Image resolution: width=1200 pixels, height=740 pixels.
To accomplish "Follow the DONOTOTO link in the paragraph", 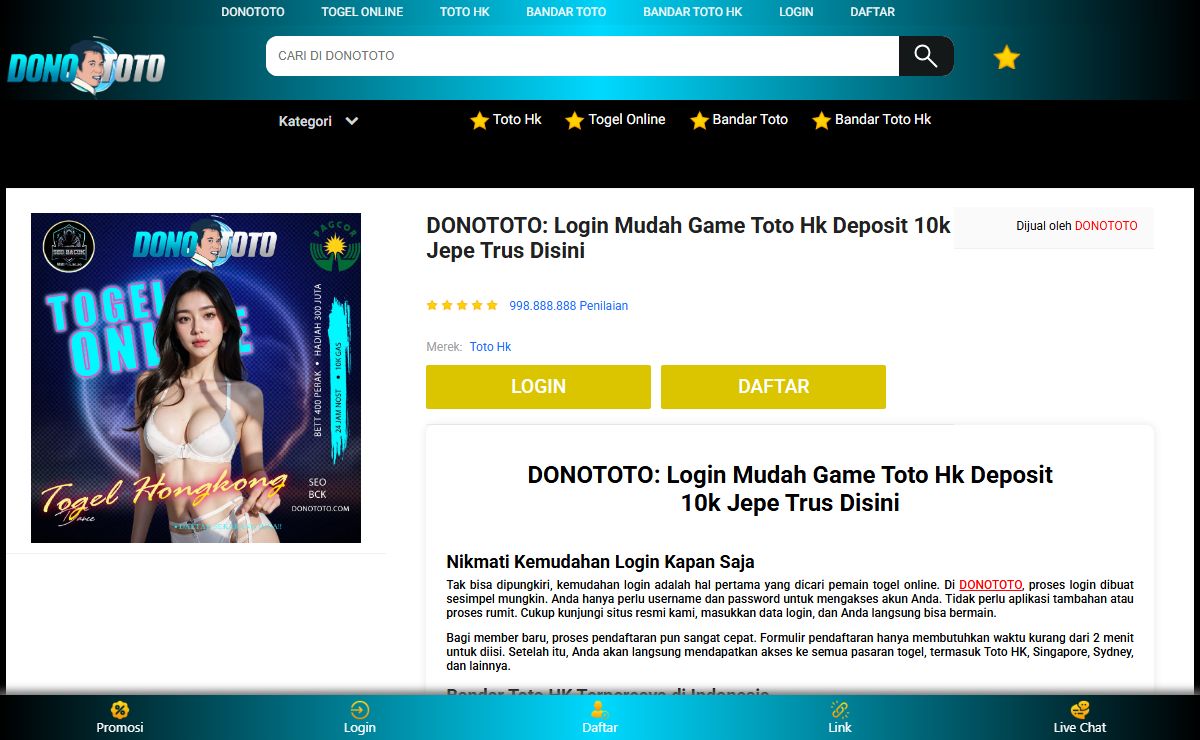I will tap(991, 585).
